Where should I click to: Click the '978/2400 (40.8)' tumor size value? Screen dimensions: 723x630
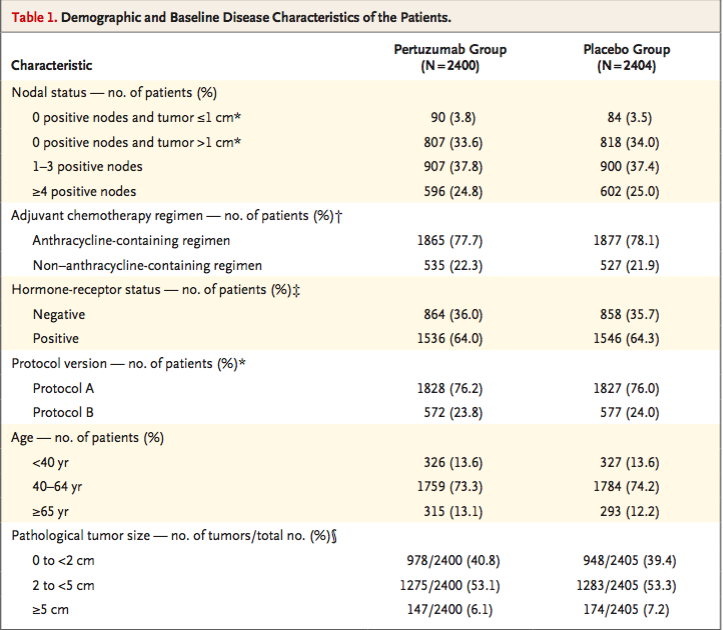click(453, 561)
